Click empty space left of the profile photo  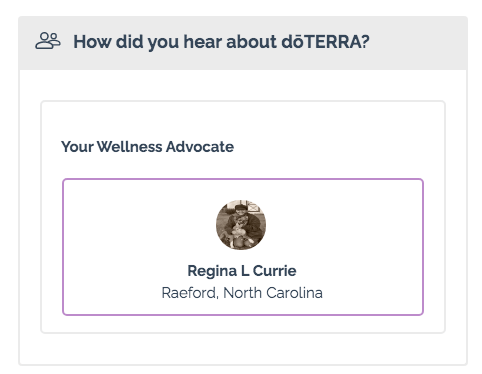140,225
